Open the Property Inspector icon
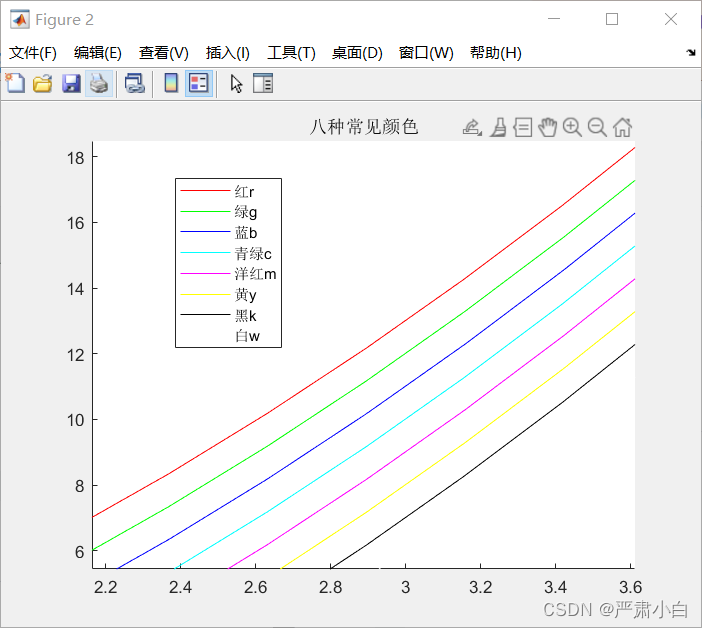Viewport: 702px width, 628px height. point(263,83)
